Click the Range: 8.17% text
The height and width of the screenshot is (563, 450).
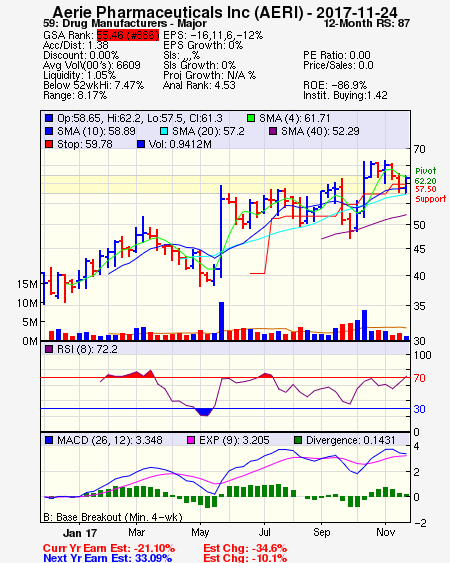pos(75,96)
